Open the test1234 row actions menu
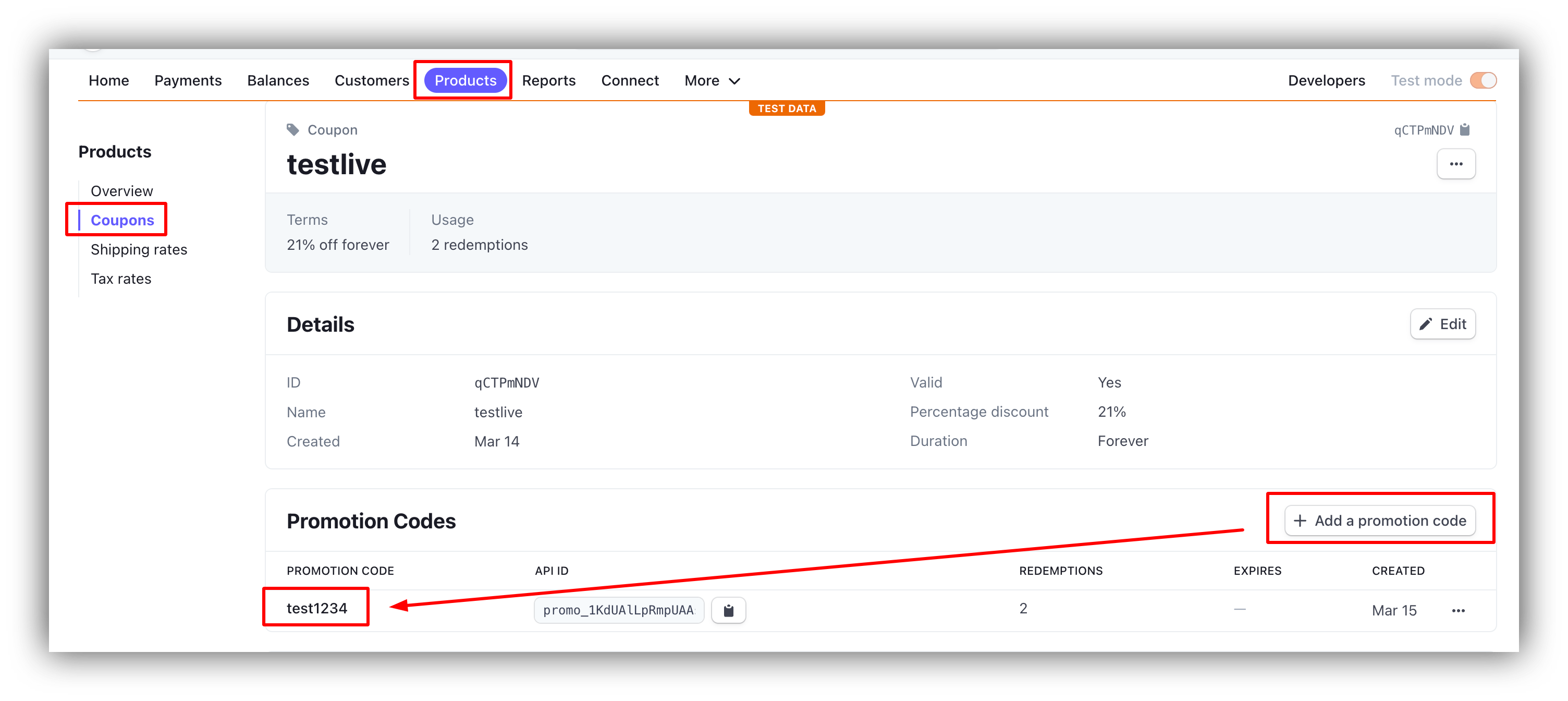The image size is (1568, 701). (x=1459, y=610)
